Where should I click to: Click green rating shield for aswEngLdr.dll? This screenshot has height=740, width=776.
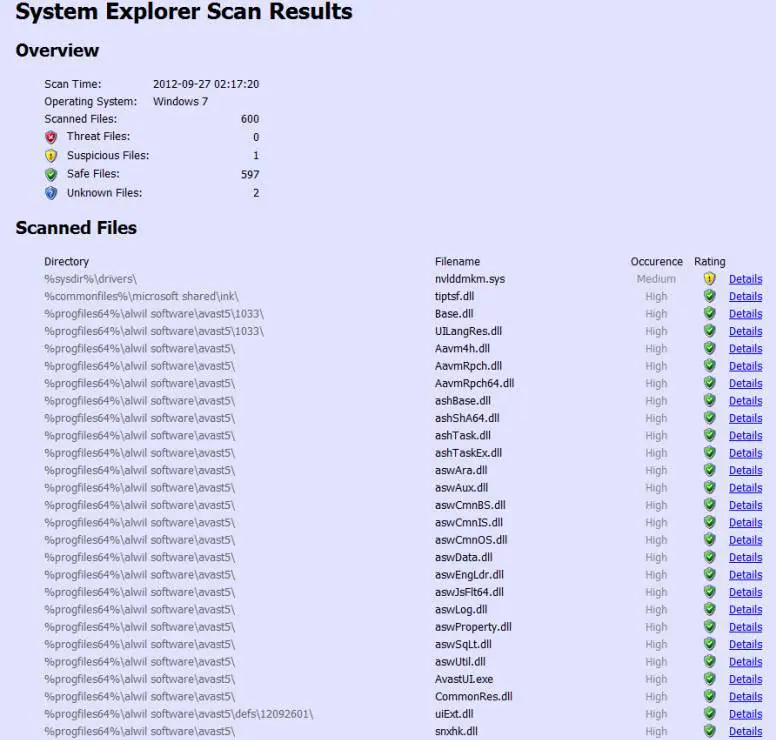[709, 575]
